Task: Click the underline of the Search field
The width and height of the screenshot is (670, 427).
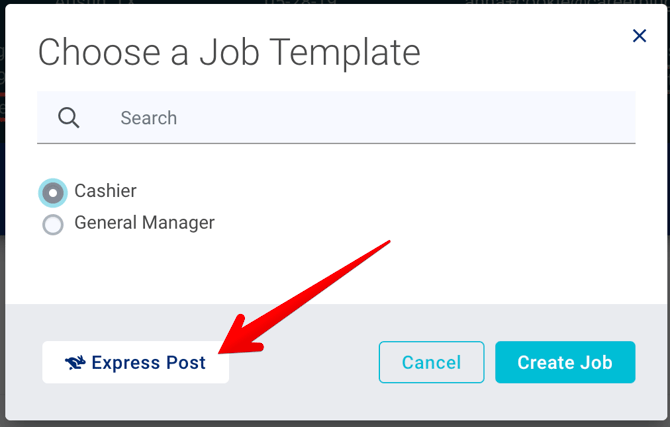Action: tap(336, 143)
